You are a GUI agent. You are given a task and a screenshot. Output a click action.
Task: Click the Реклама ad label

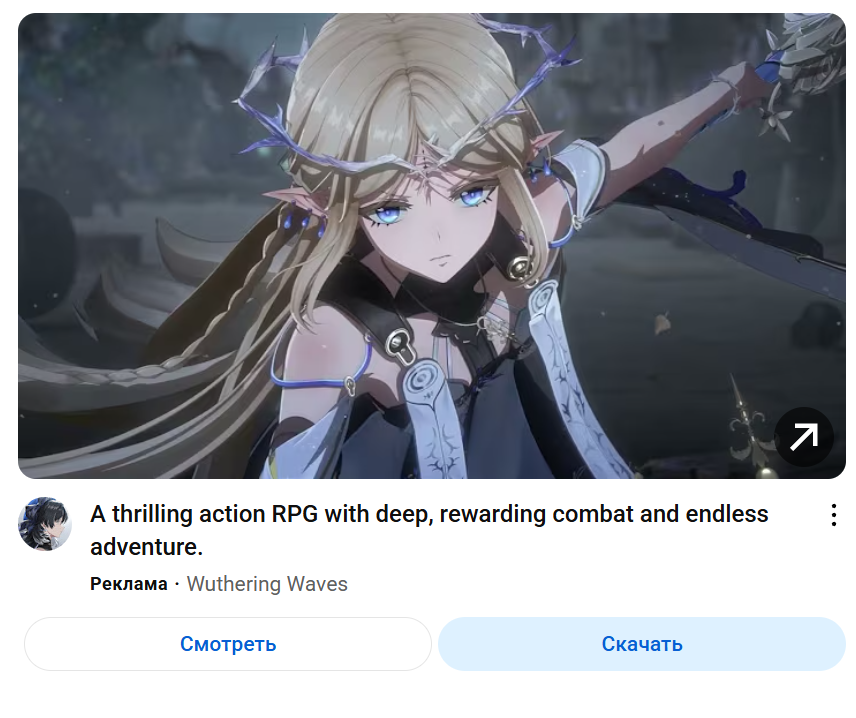129,584
